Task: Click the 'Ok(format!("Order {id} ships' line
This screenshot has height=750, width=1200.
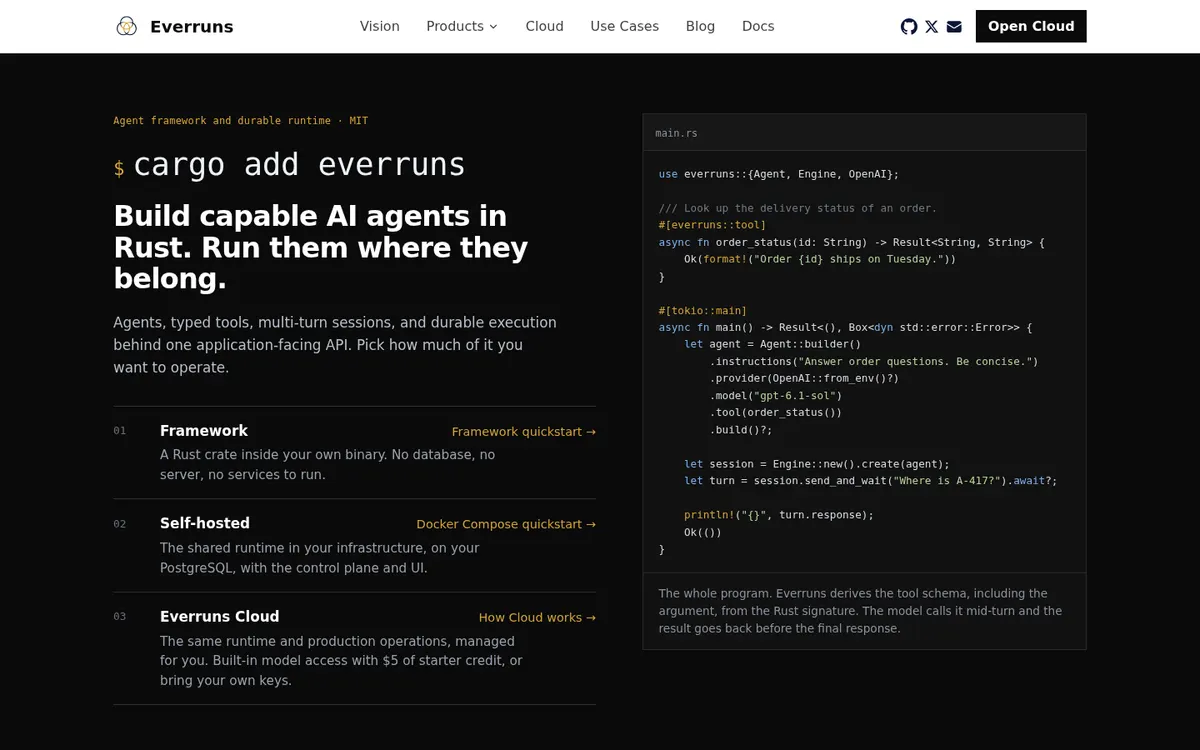Action: [820, 259]
